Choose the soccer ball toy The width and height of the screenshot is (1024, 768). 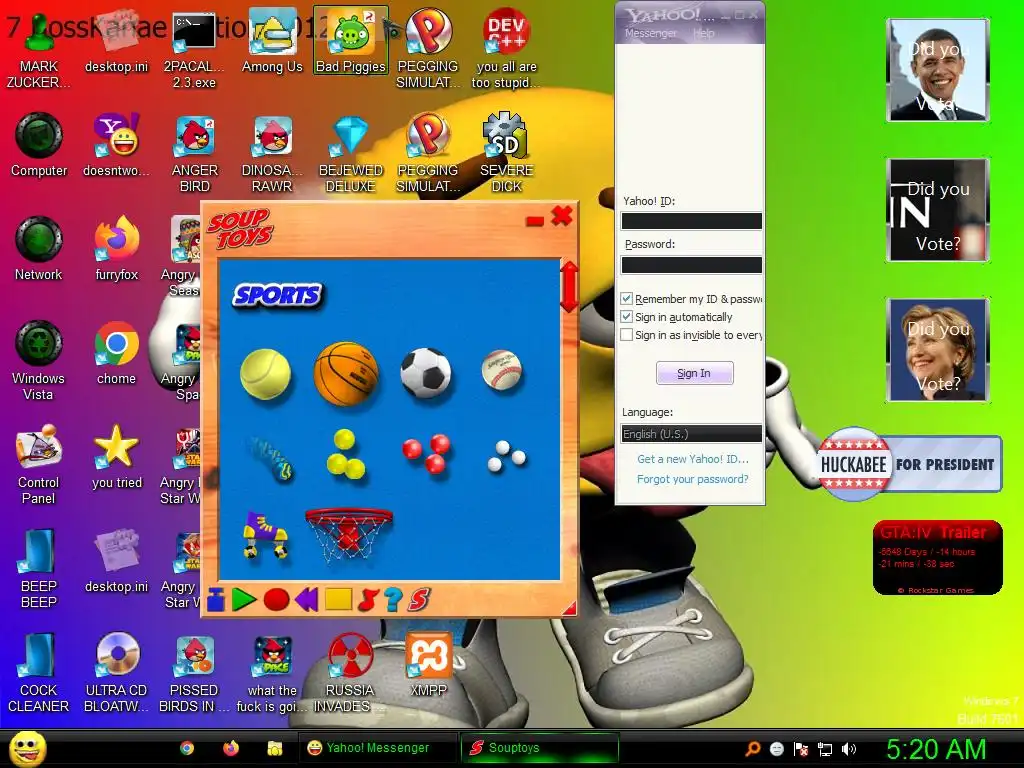pyautogui.click(x=426, y=373)
